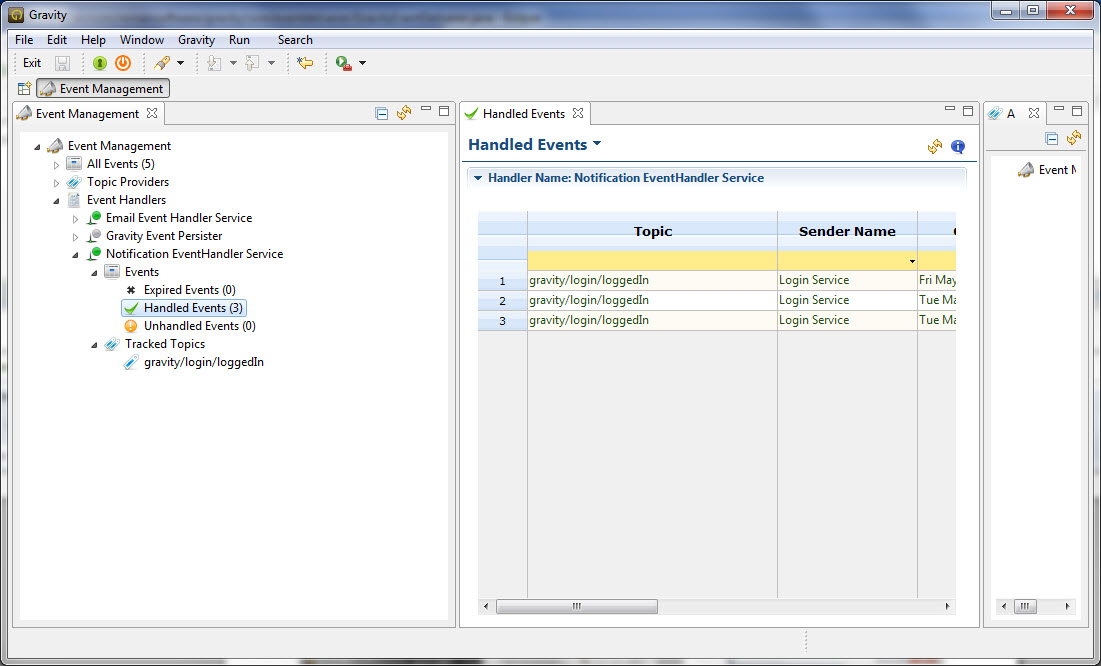Click the Exit button

click(32, 63)
